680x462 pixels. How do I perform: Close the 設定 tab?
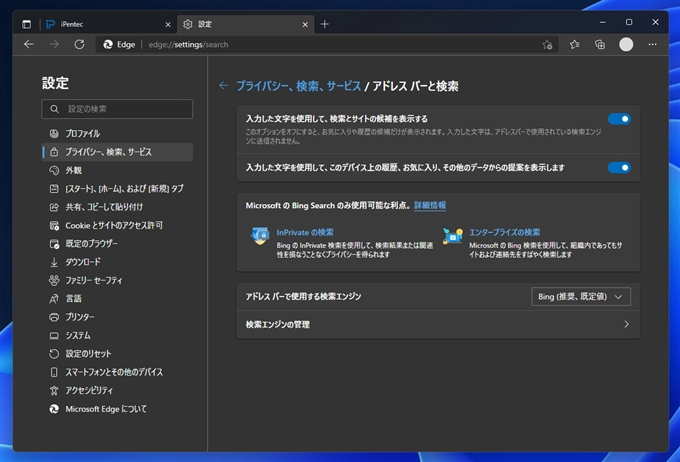[x=305, y=25]
